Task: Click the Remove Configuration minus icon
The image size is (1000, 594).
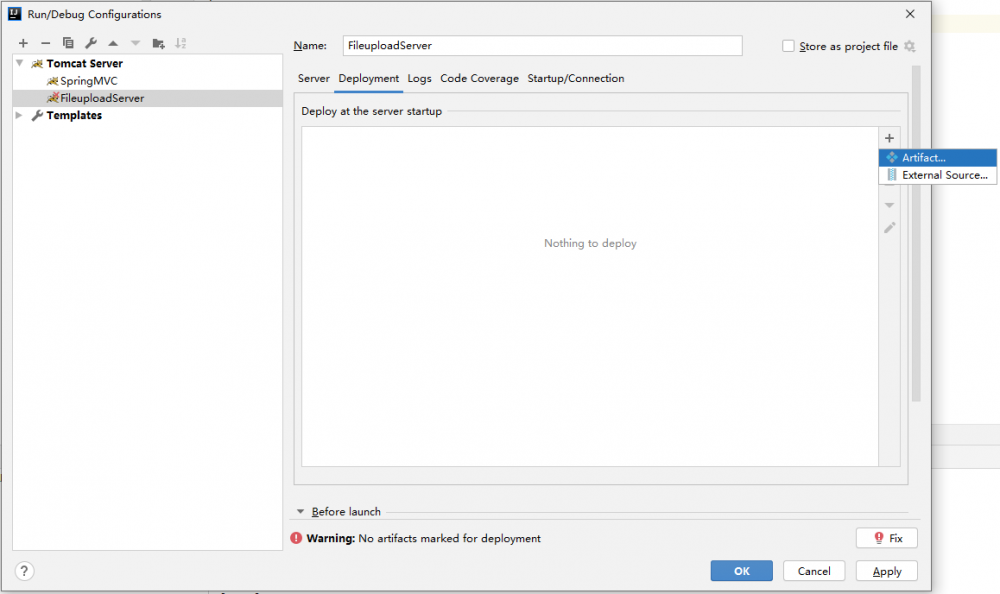Action: pos(45,43)
